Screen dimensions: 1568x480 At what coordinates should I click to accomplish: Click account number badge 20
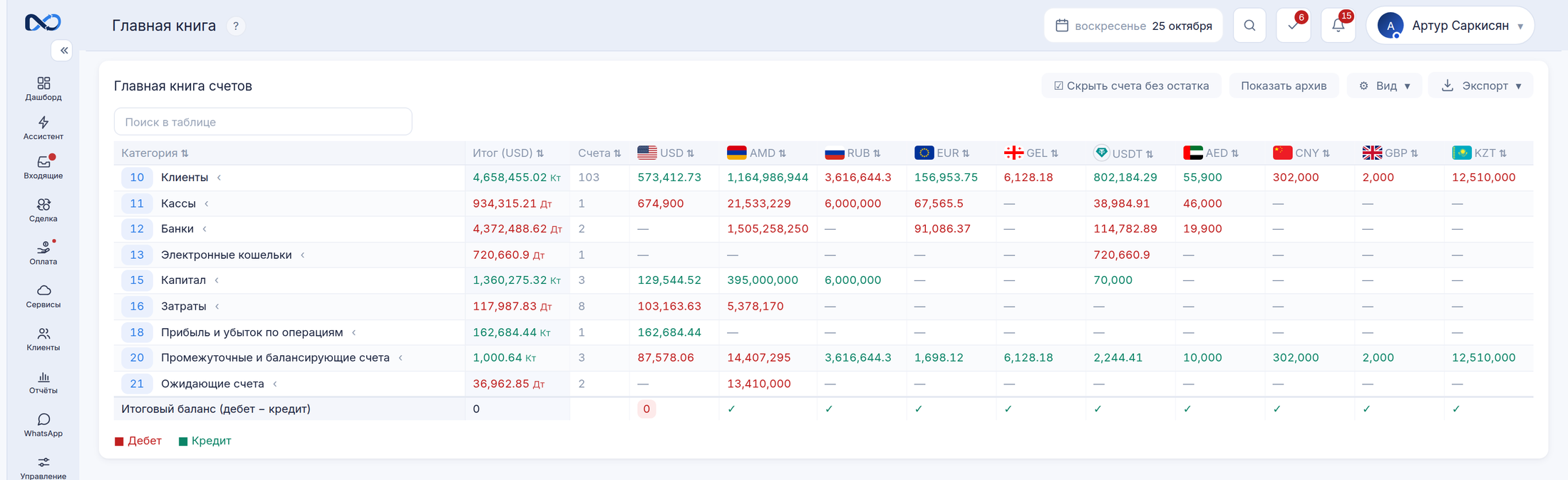pyautogui.click(x=137, y=358)
